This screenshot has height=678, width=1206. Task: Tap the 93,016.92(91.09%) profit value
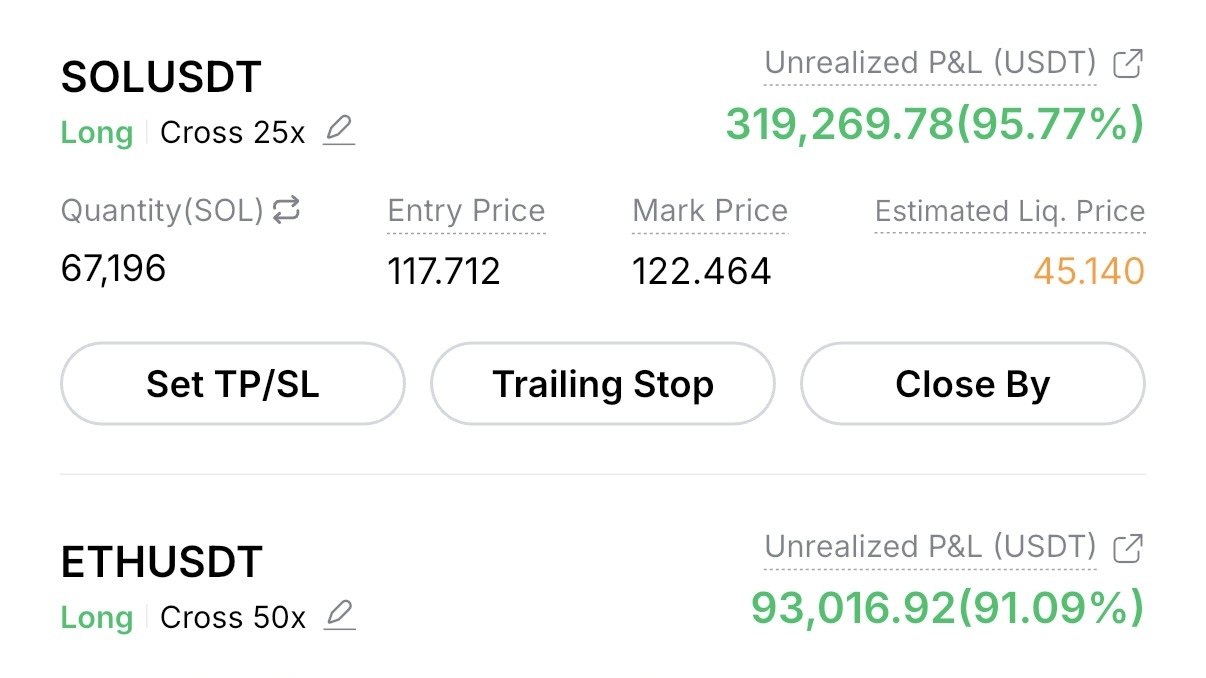pyautogui.click(x=948, y=609)
